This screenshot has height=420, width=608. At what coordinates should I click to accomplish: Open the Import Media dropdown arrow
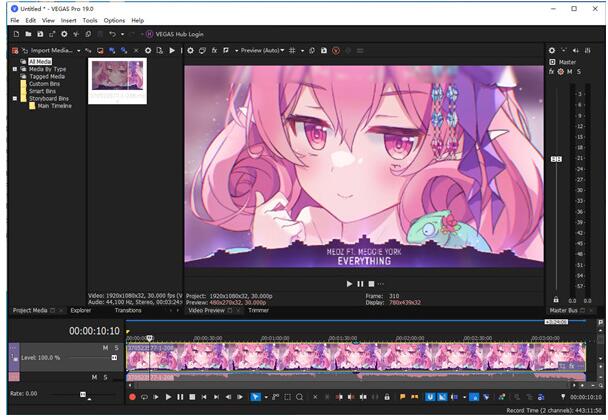pos(79,50)
